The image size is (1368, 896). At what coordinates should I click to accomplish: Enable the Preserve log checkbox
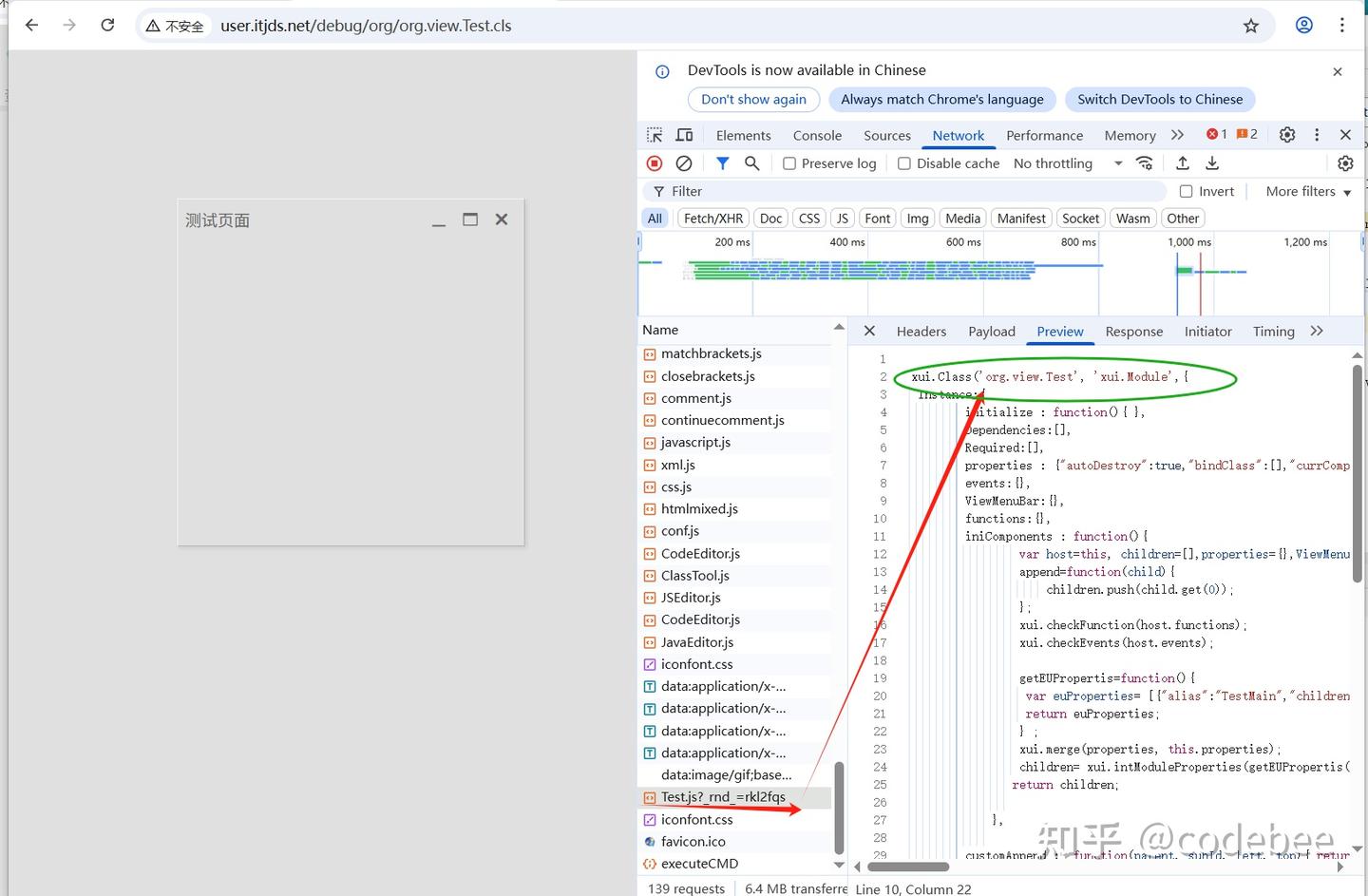[x=789, y=163]
